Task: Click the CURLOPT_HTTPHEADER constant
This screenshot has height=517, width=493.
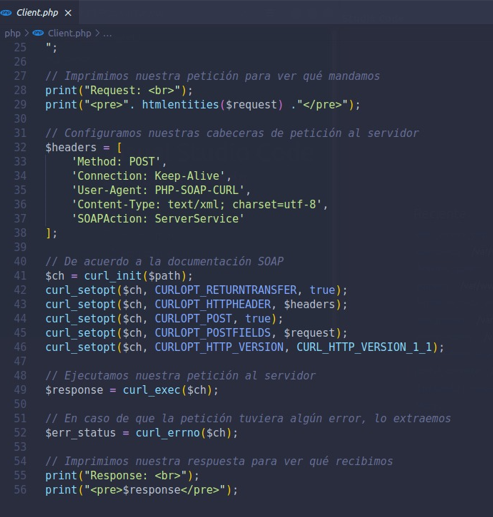Action: [x=213, y=304]
